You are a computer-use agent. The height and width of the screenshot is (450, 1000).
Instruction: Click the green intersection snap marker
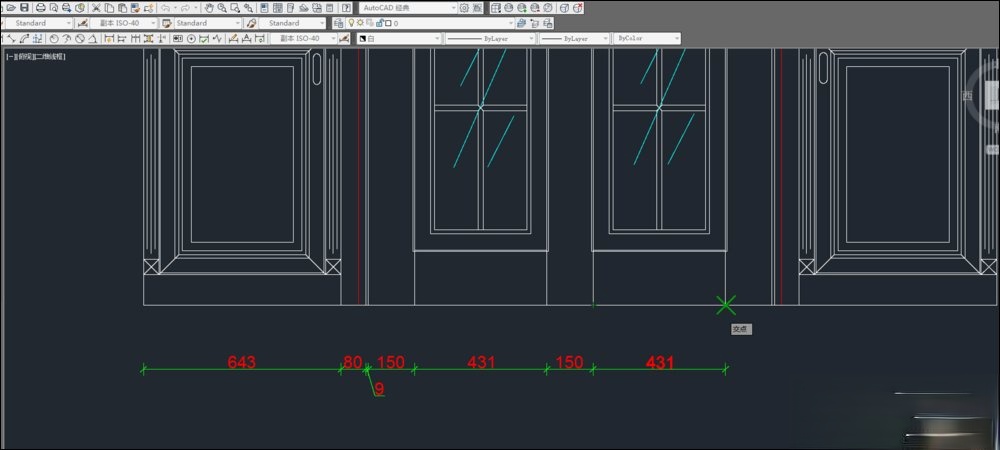(725, 305)
